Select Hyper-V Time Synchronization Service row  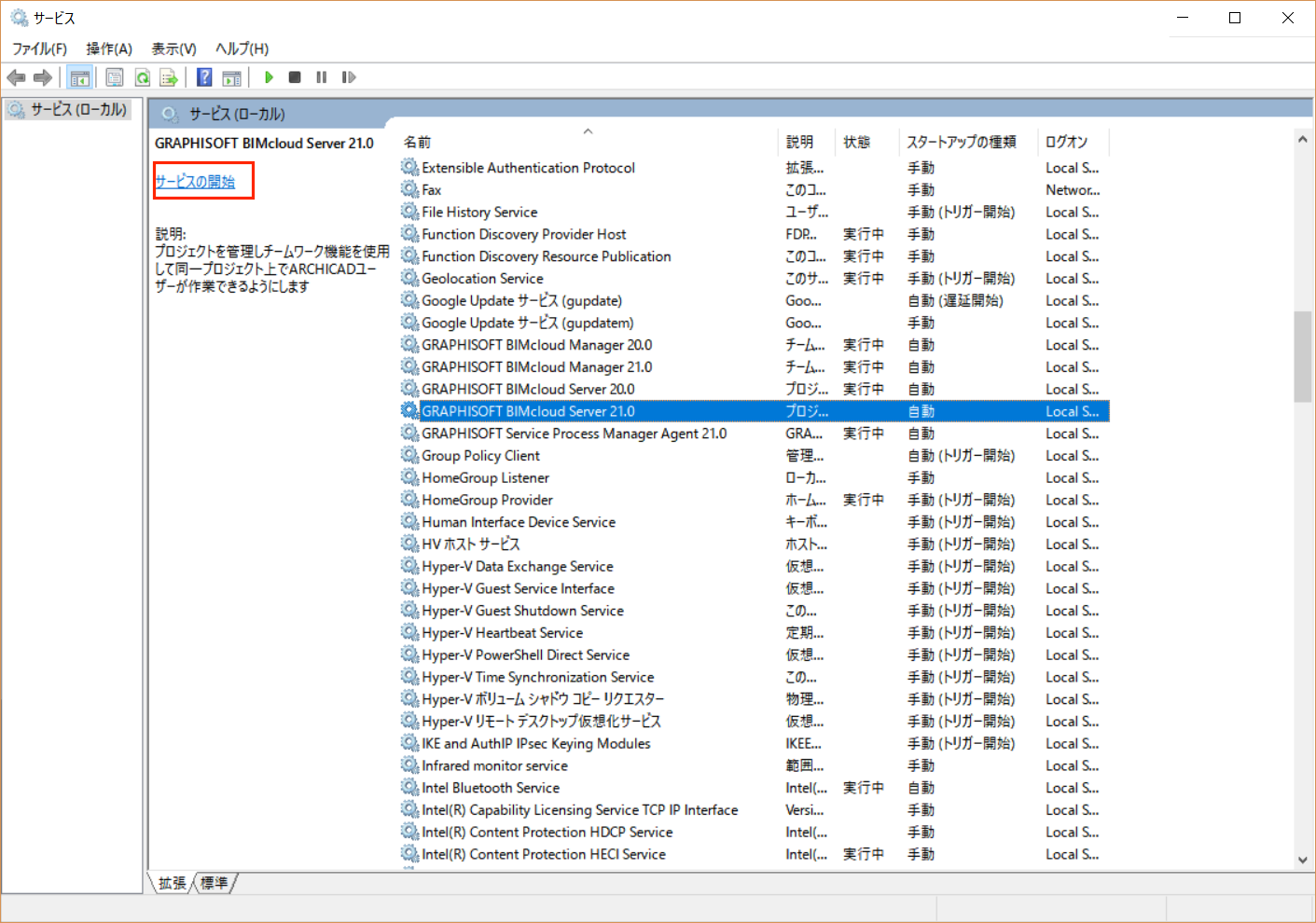click(x=755, y=677)
